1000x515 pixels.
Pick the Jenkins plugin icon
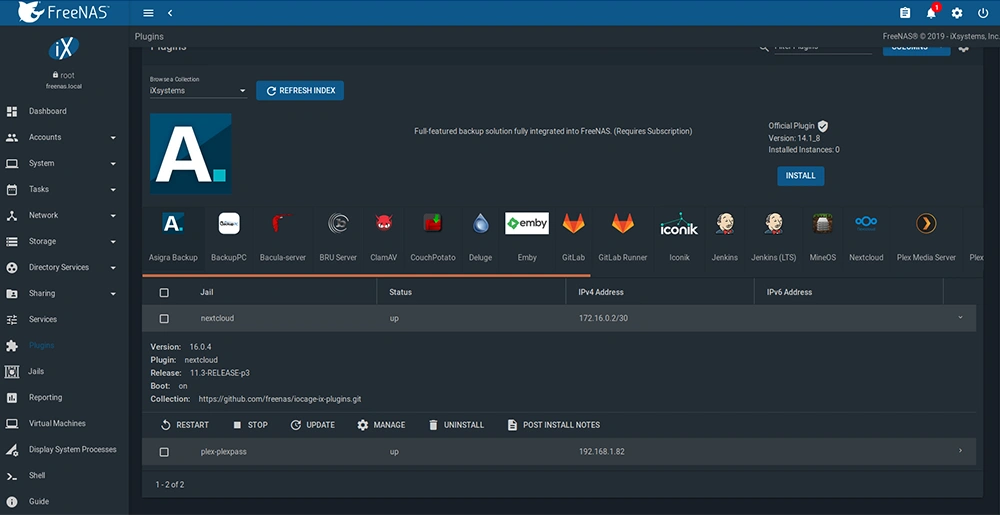tap(724, 224)
